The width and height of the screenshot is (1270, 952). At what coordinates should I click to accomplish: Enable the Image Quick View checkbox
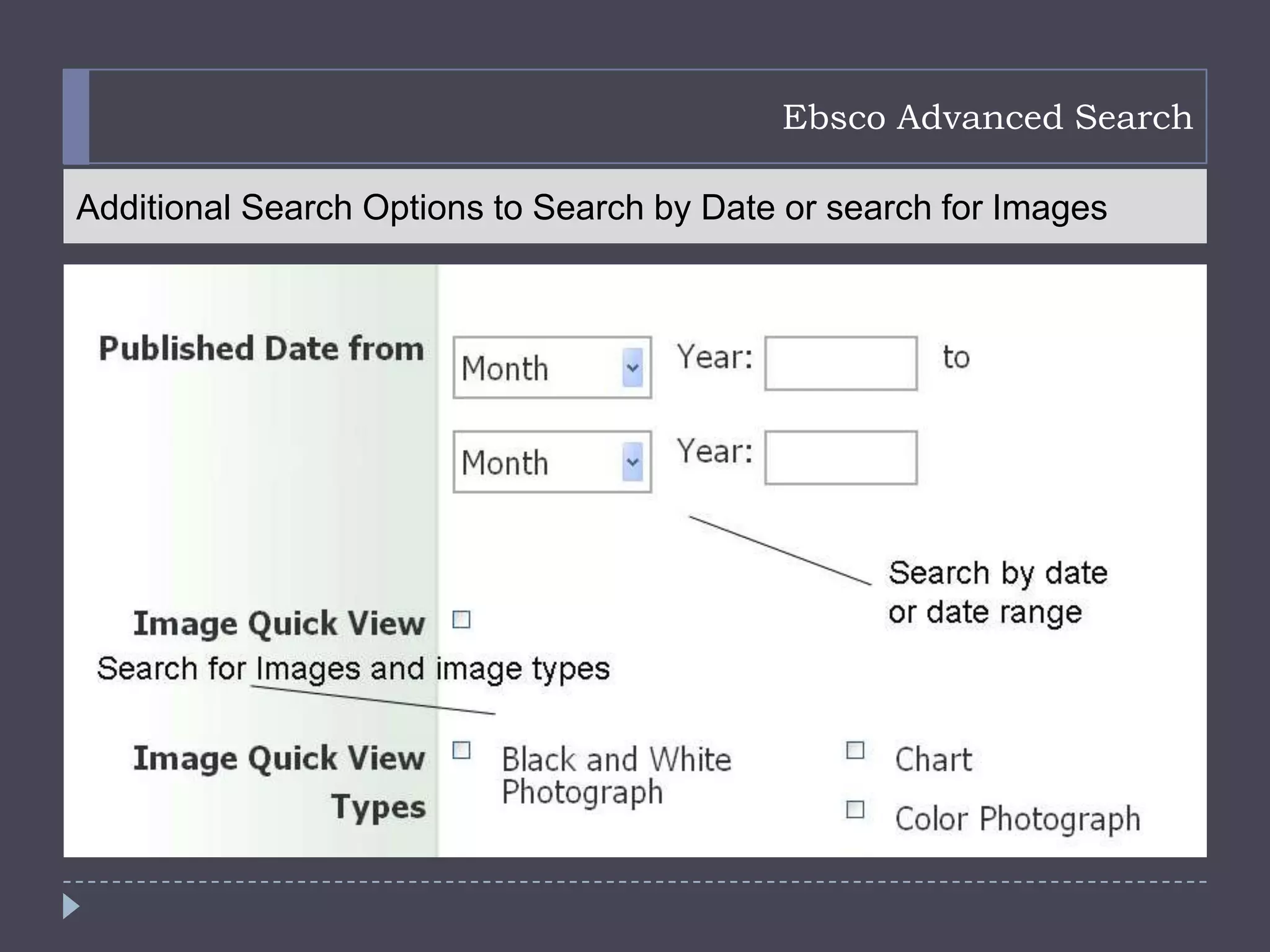click(x=461, y=619)
